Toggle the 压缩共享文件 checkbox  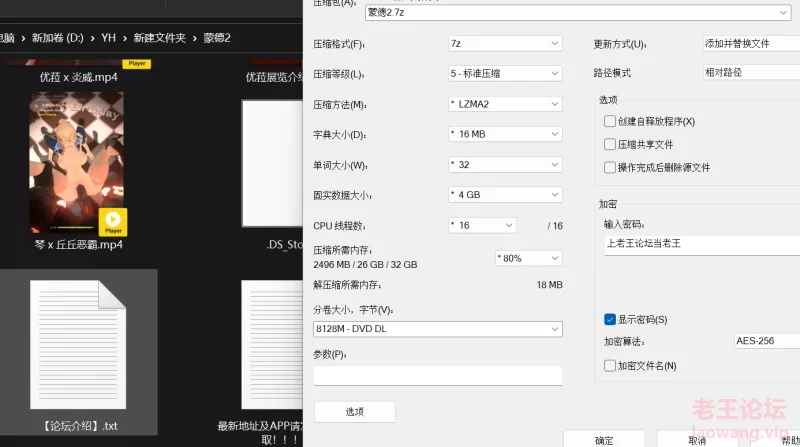[x=610, y=145]
